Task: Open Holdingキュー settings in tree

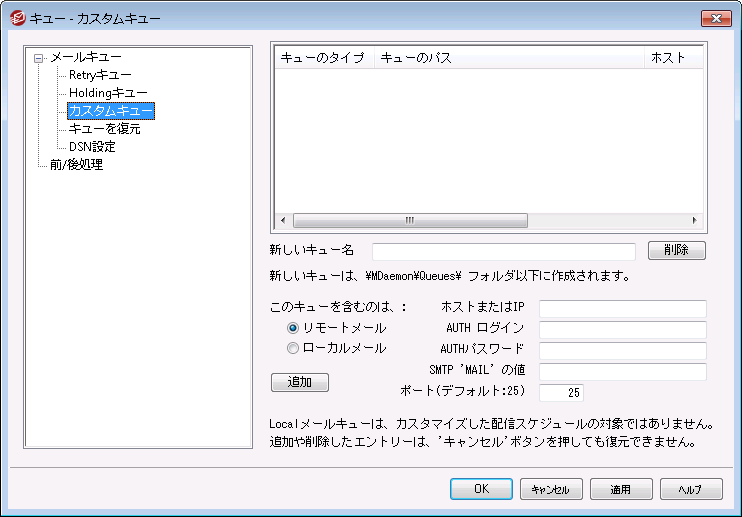Action: [108, 93]
